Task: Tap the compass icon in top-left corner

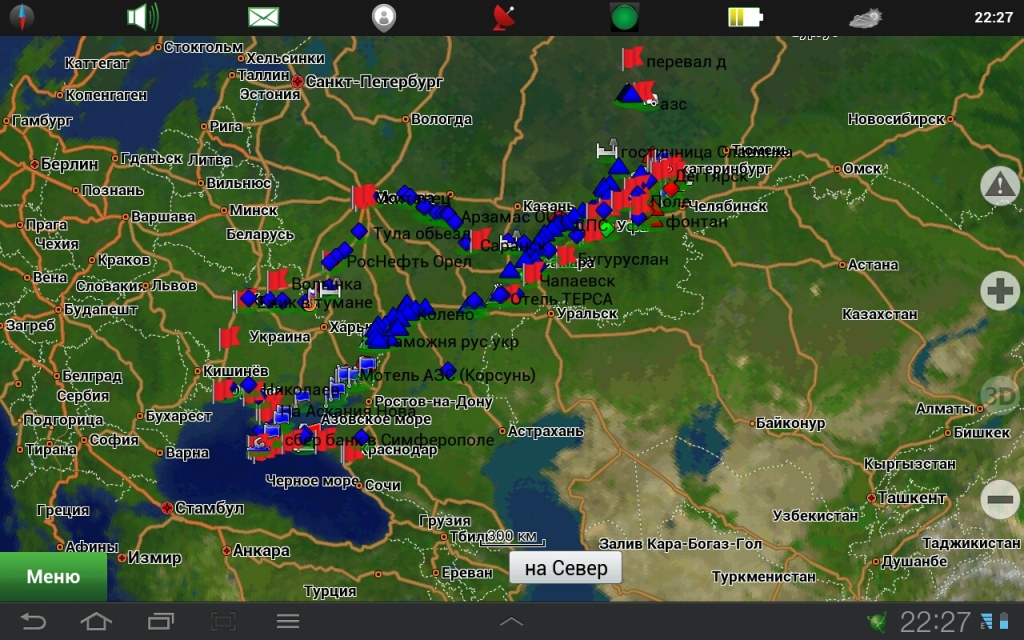Action: coord(20,17)
